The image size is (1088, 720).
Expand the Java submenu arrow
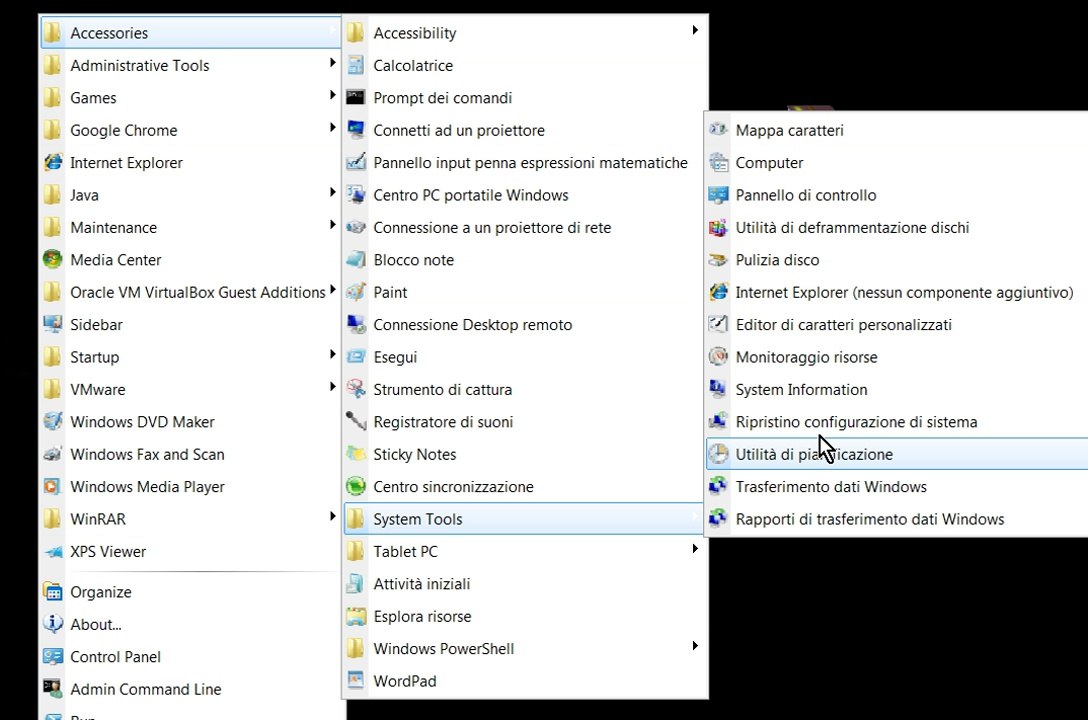(332, 192)
